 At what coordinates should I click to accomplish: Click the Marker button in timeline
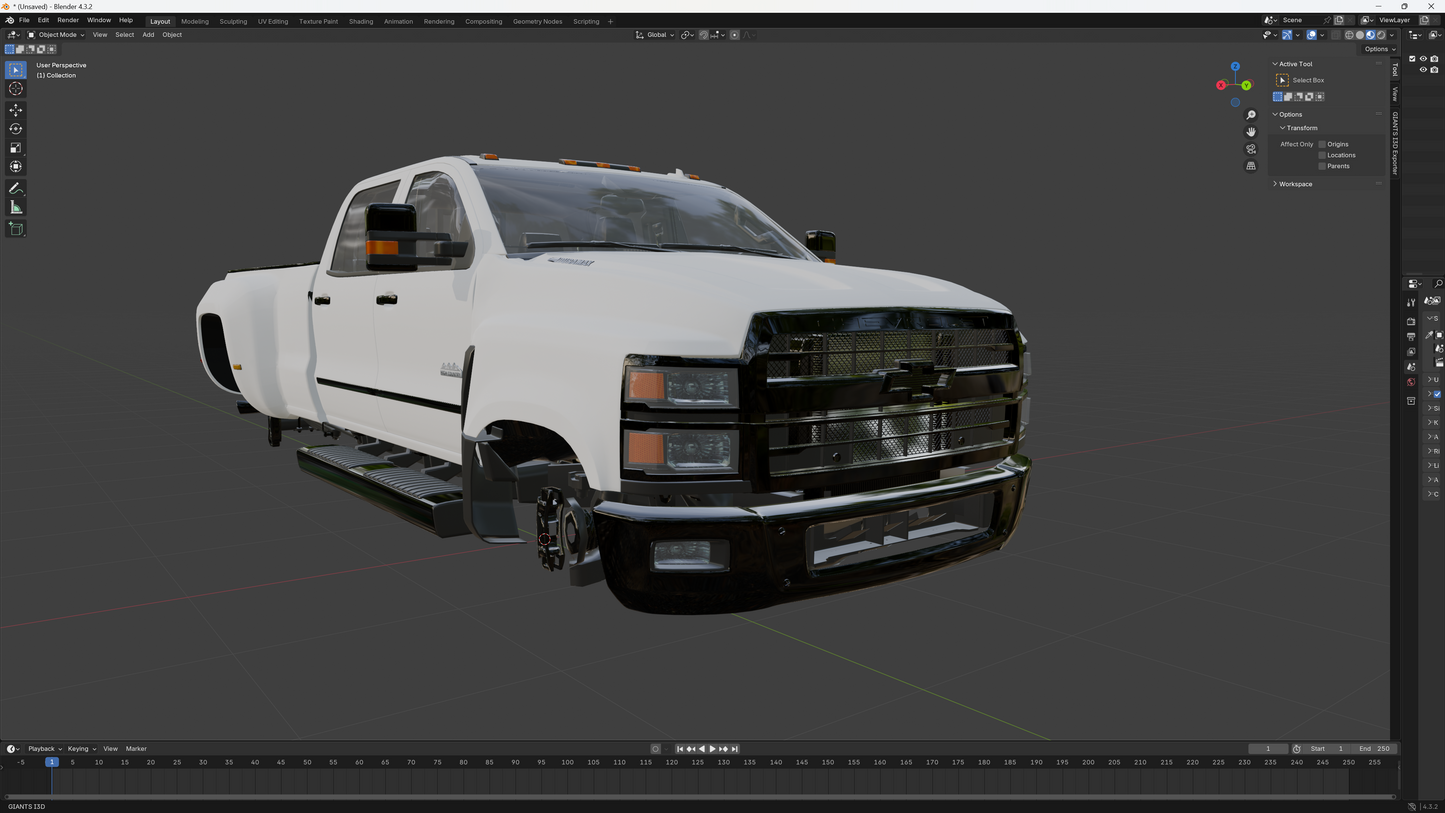136,749
